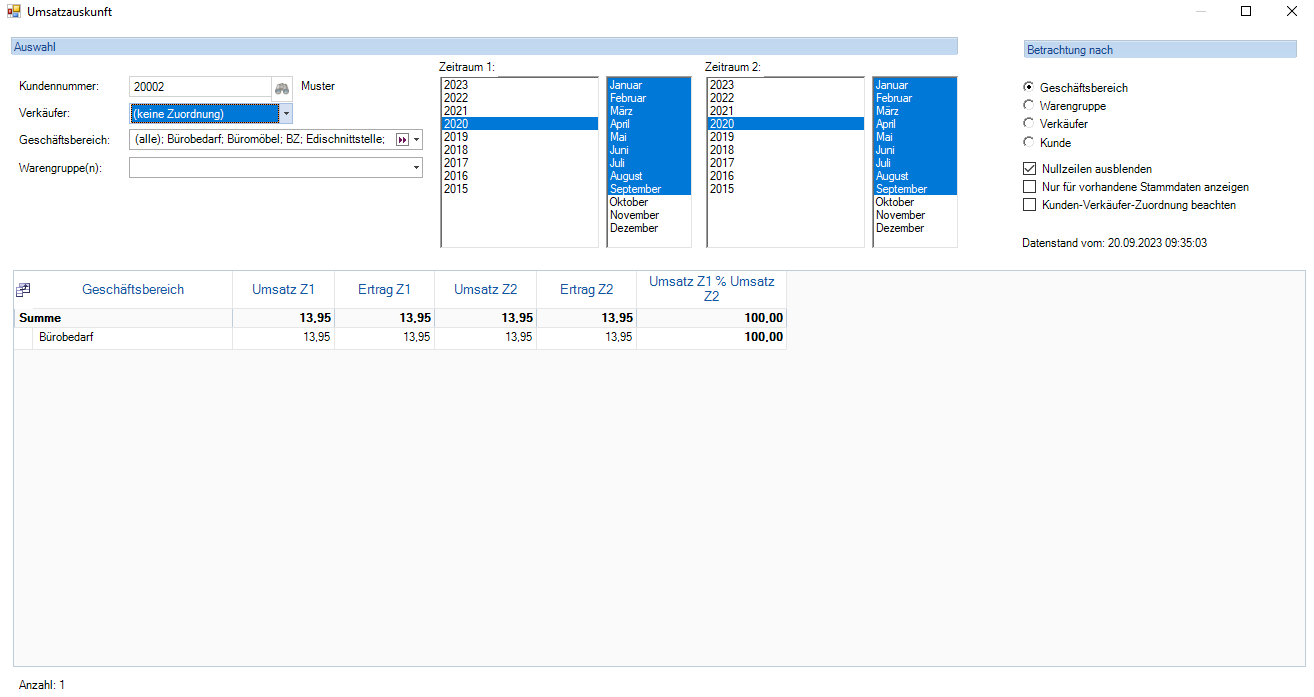Enable Nur für vorhandene Stammdaten anzeigen
The height and width of the screenshot is (697, 1314).
1029,187
